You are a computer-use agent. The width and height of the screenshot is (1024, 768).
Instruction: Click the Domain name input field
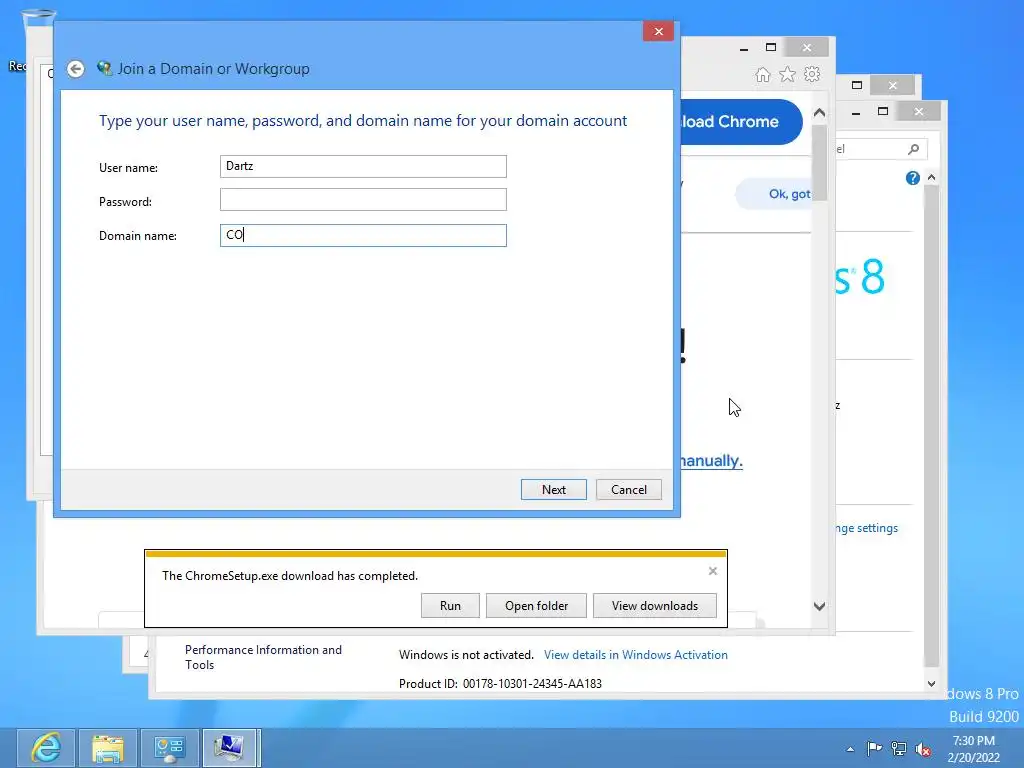click(x=363, y=235)
